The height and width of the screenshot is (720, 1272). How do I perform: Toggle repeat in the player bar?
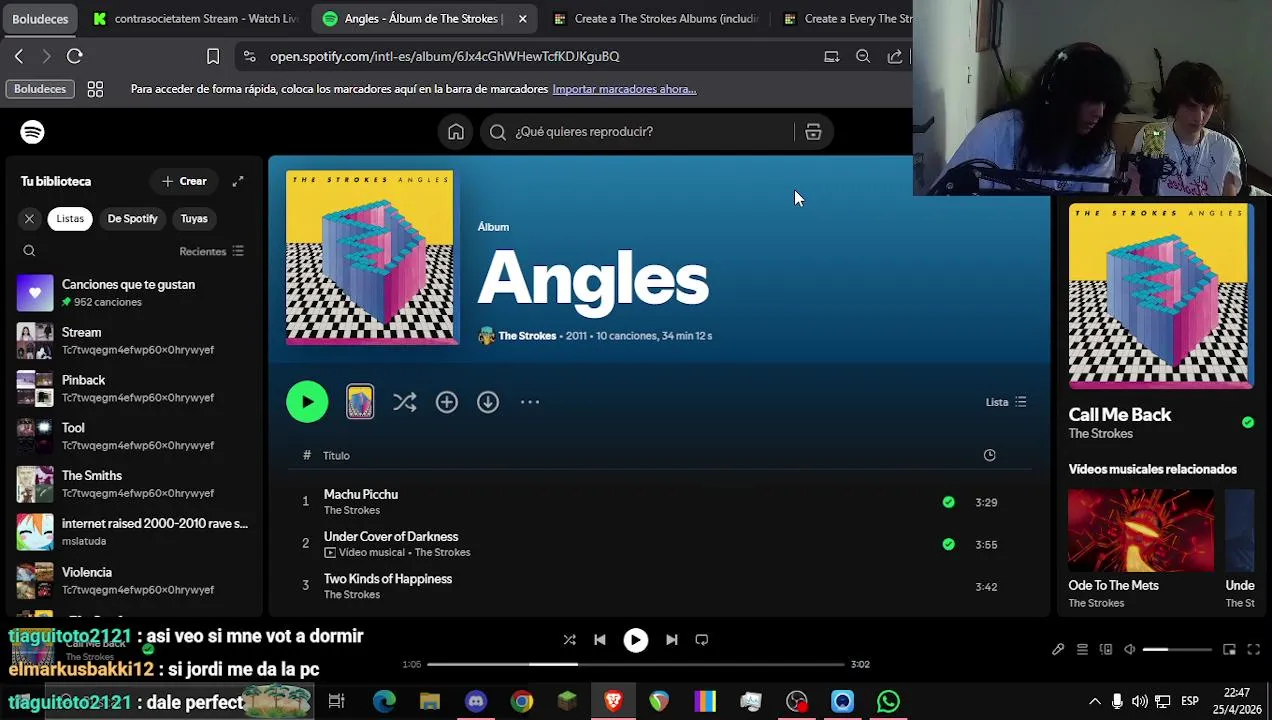(x=702, y=640)
